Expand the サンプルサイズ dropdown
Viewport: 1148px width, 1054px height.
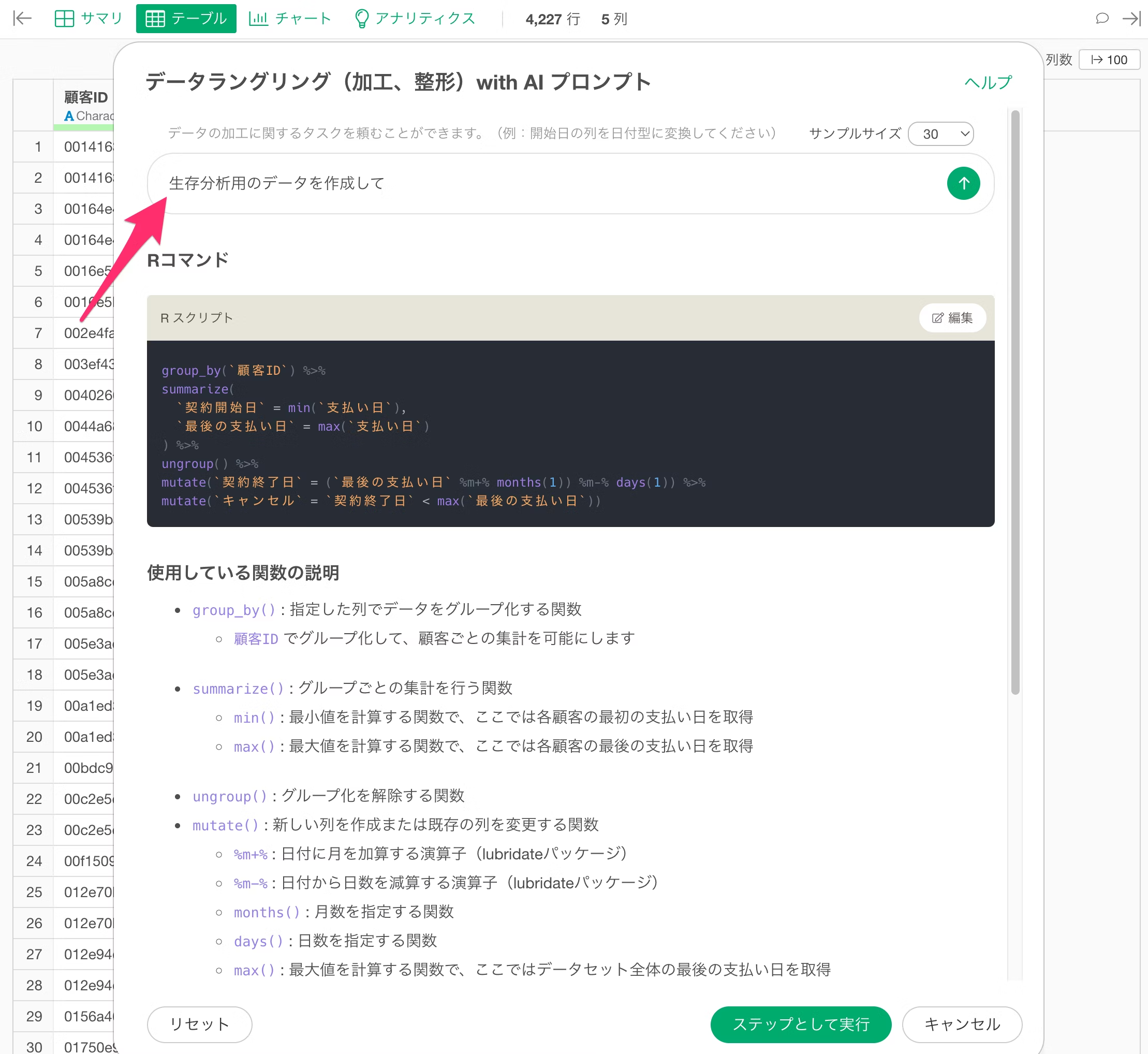[x=940, y=134]
